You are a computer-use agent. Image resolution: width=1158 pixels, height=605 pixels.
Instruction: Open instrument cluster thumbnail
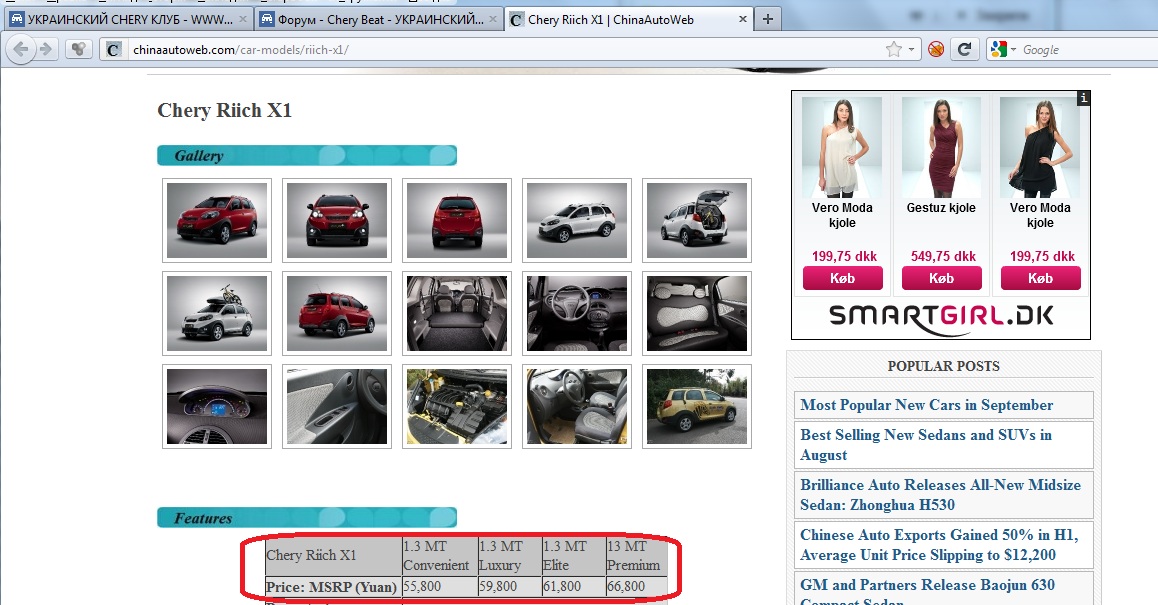tap(217, 406)
